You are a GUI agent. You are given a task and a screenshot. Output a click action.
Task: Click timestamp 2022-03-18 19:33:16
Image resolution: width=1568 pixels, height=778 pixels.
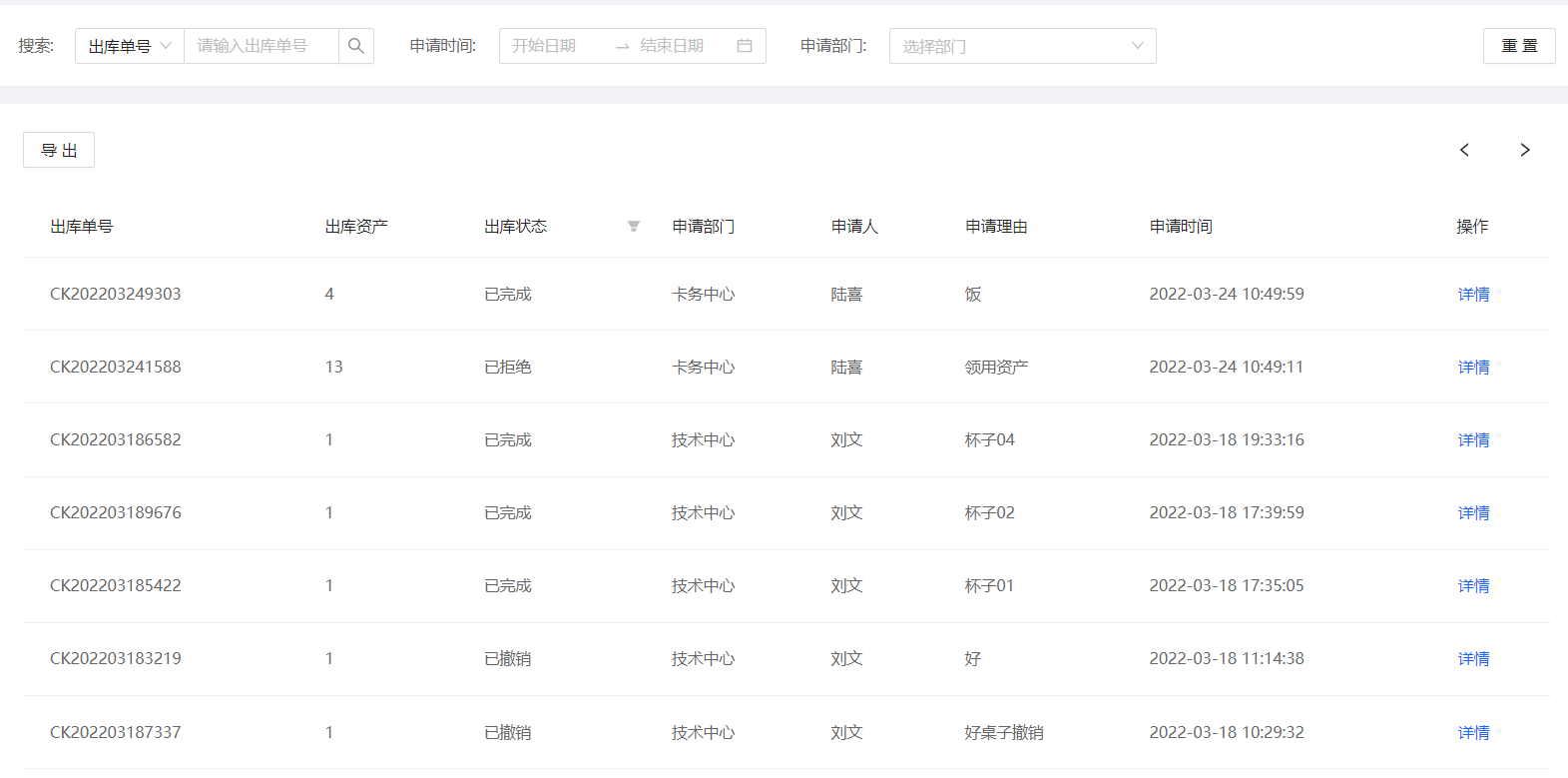tap(1227, 439)
